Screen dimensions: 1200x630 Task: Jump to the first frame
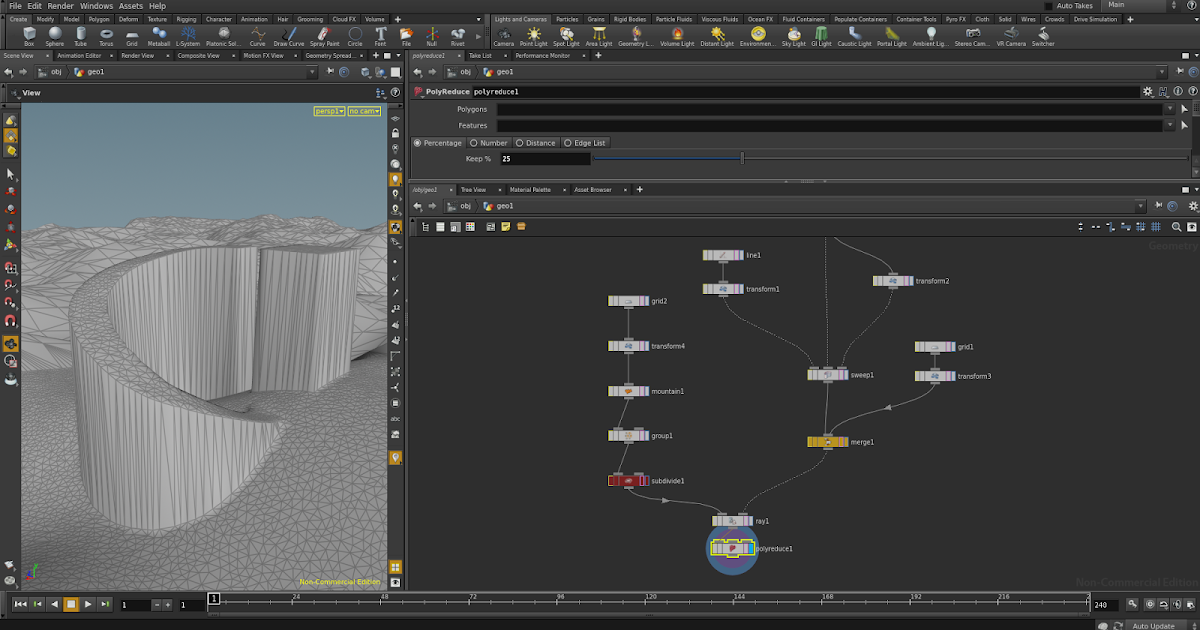pyautogui.click(x=20, y=604)
